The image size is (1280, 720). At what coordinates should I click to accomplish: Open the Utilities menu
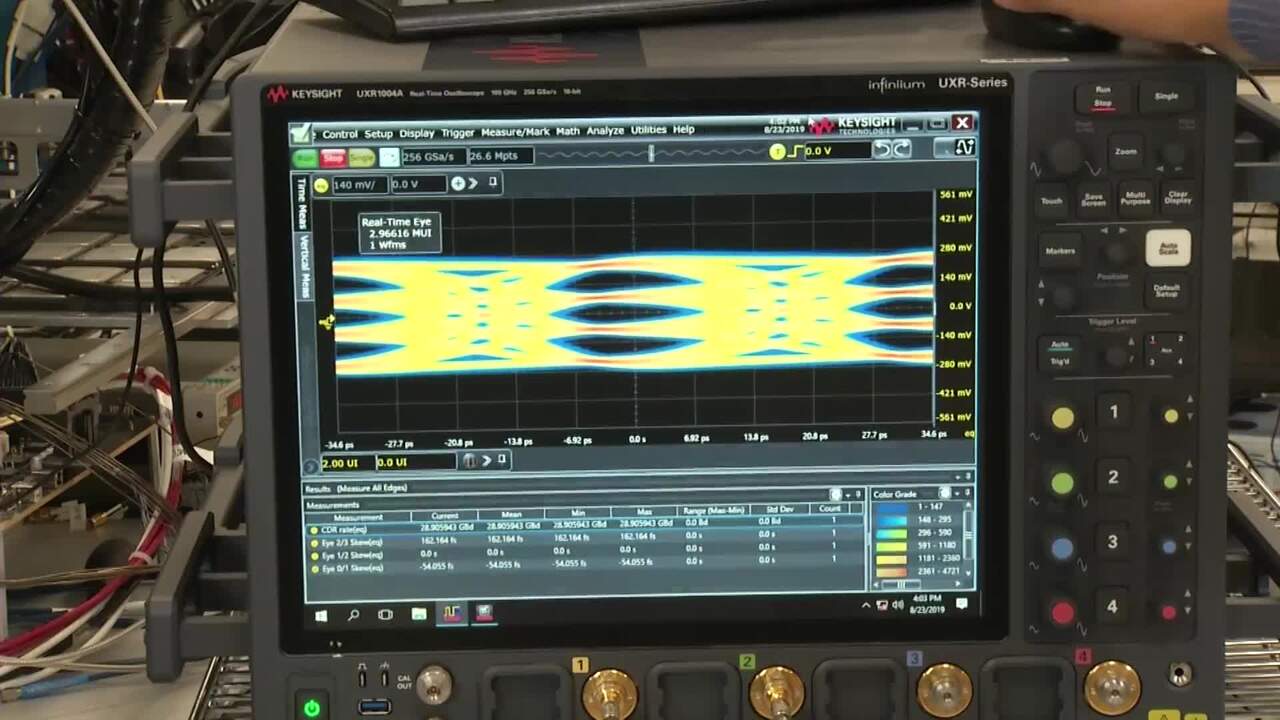click(x=648, y=130)
